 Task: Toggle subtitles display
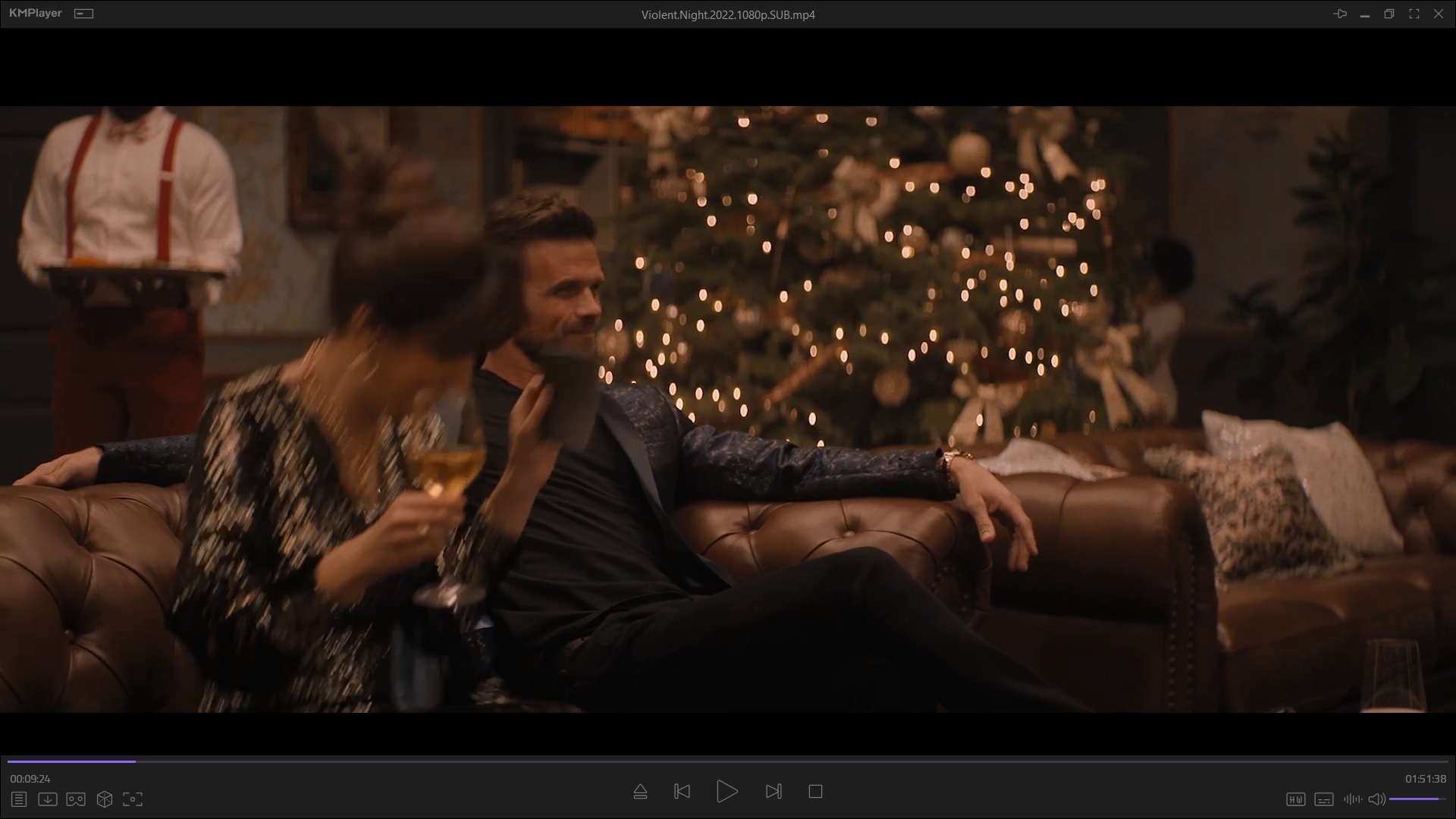pyautogui.click(x=1324, y=799)
